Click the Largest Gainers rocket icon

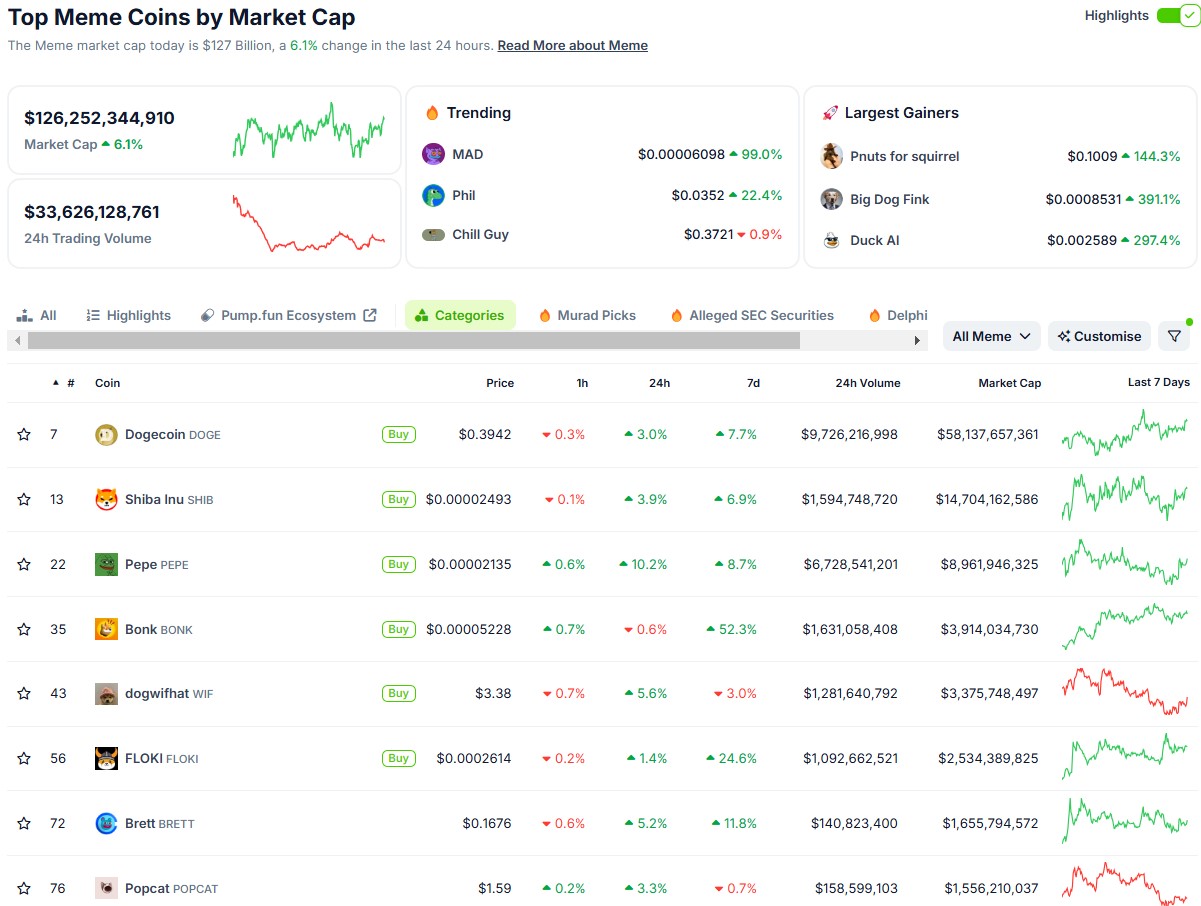[x=829, y=113]
